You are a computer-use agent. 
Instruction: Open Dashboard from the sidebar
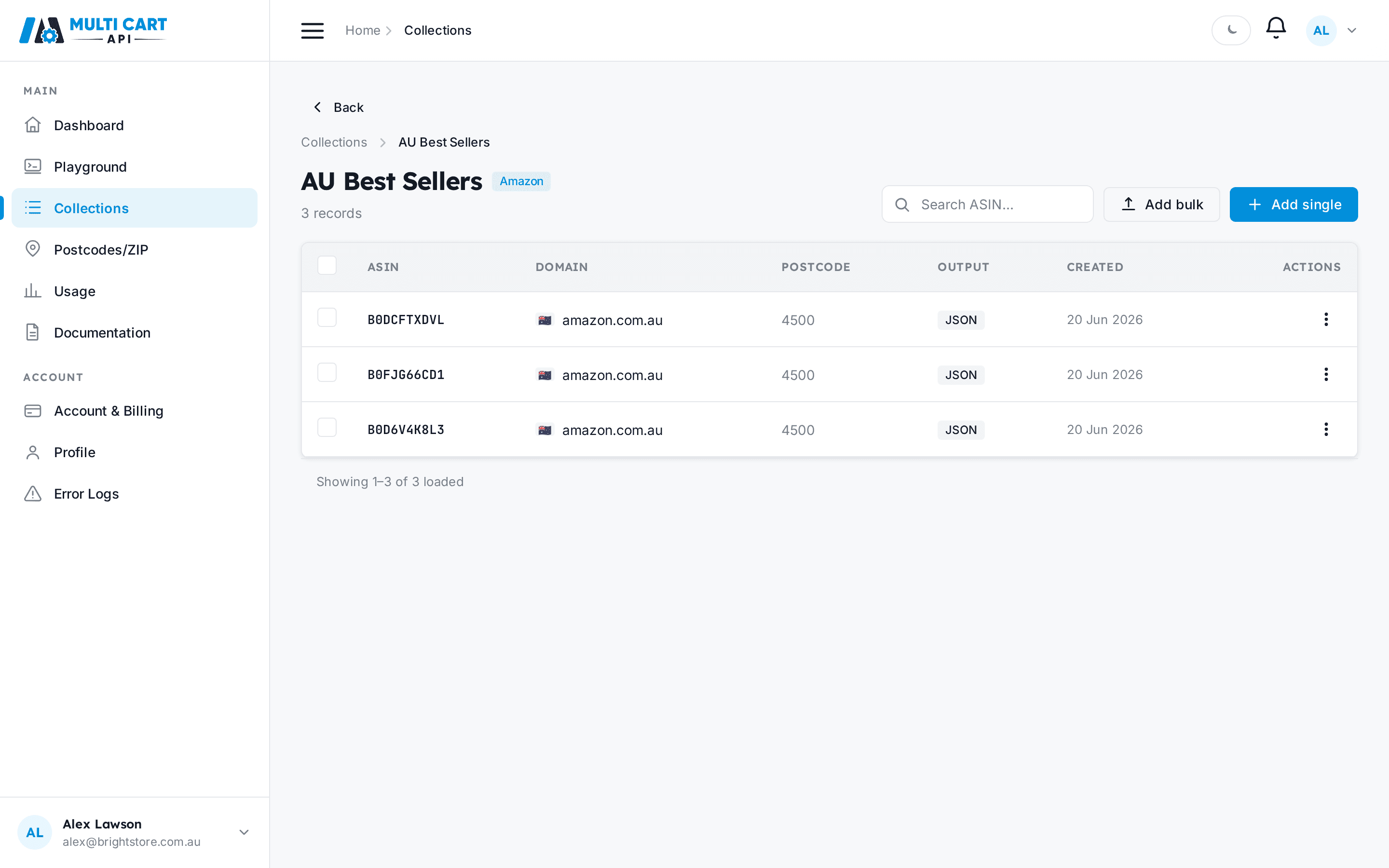tap(134, 125)
